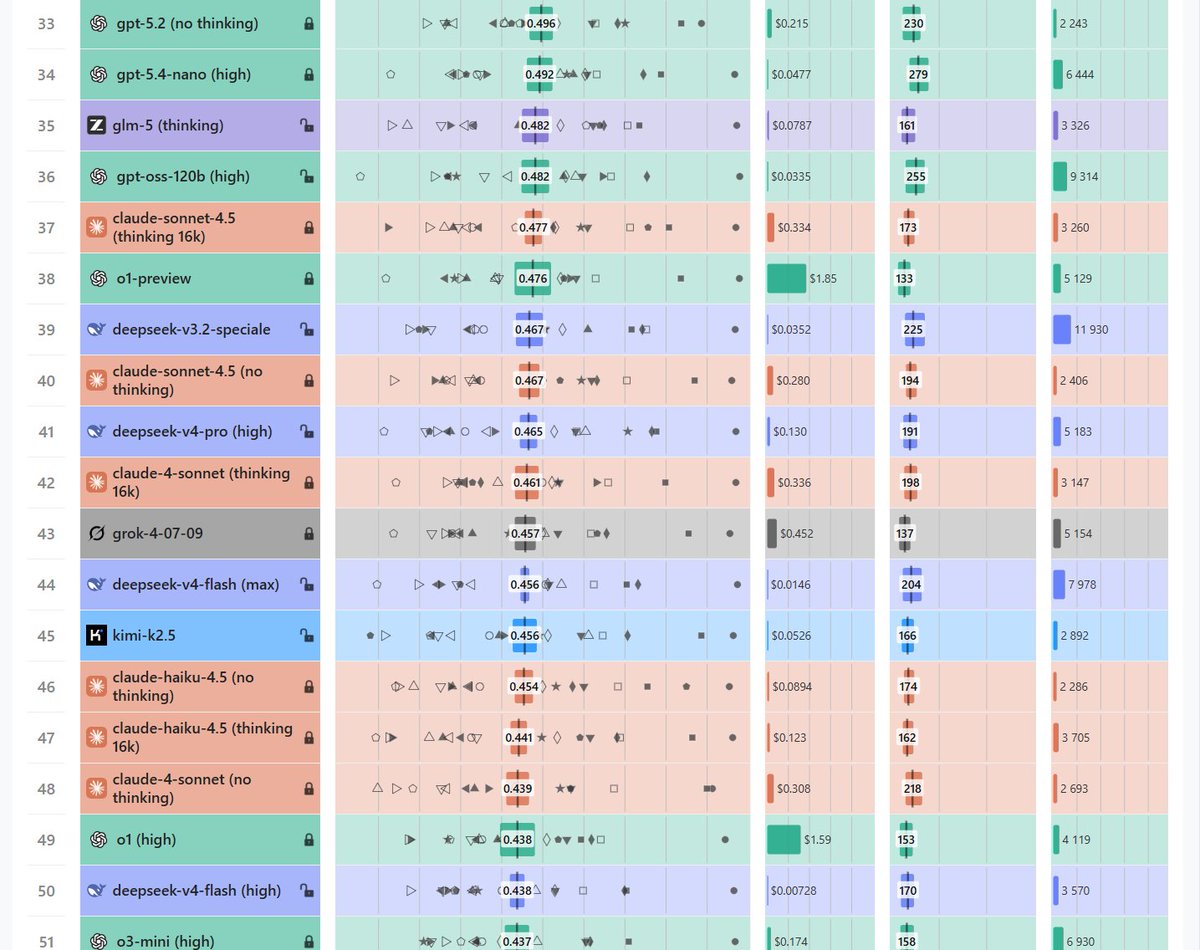Open the kimi-k2.5 model name

(144, 635)
